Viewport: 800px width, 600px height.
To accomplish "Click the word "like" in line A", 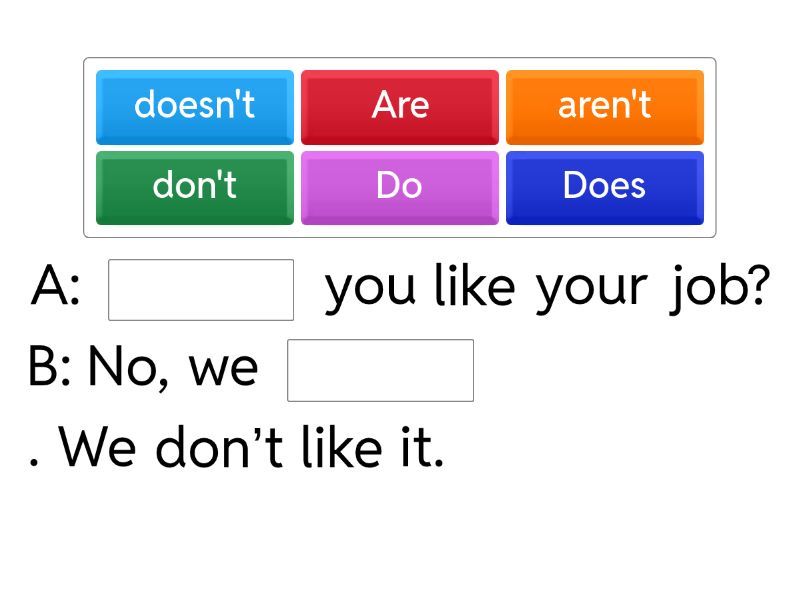I will pyautogui.click(x=474, y=288).
